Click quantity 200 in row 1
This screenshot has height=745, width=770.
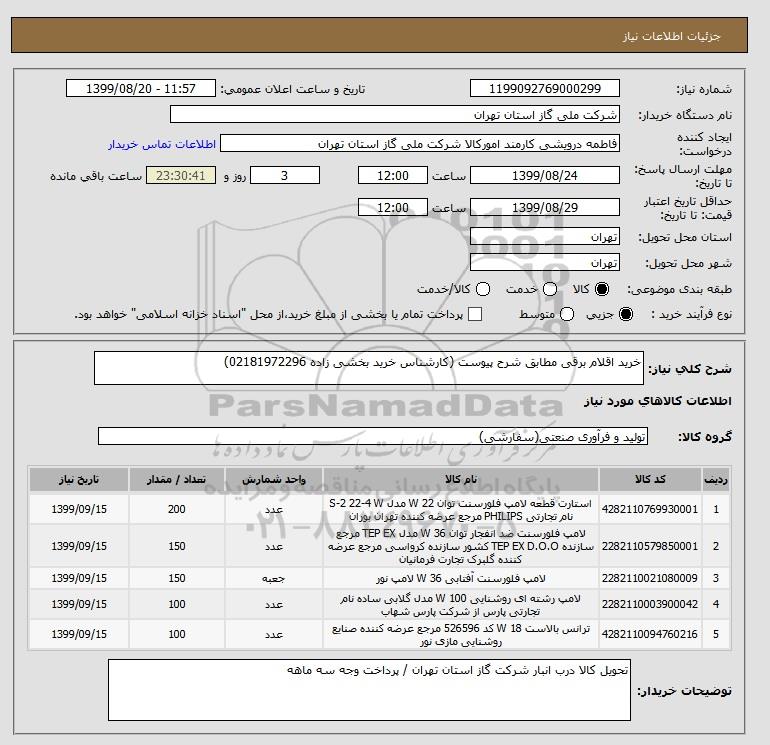177,509
